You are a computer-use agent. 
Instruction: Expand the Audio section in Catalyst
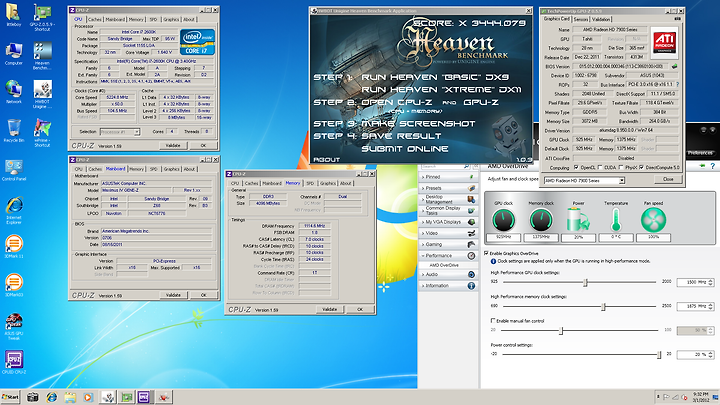(x=448, y=274)
